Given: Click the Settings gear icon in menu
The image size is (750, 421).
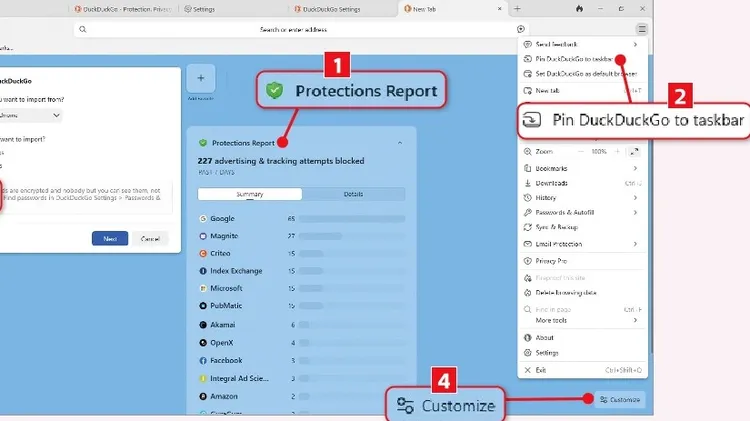Looking at the screenshot, I should (528, 353).
